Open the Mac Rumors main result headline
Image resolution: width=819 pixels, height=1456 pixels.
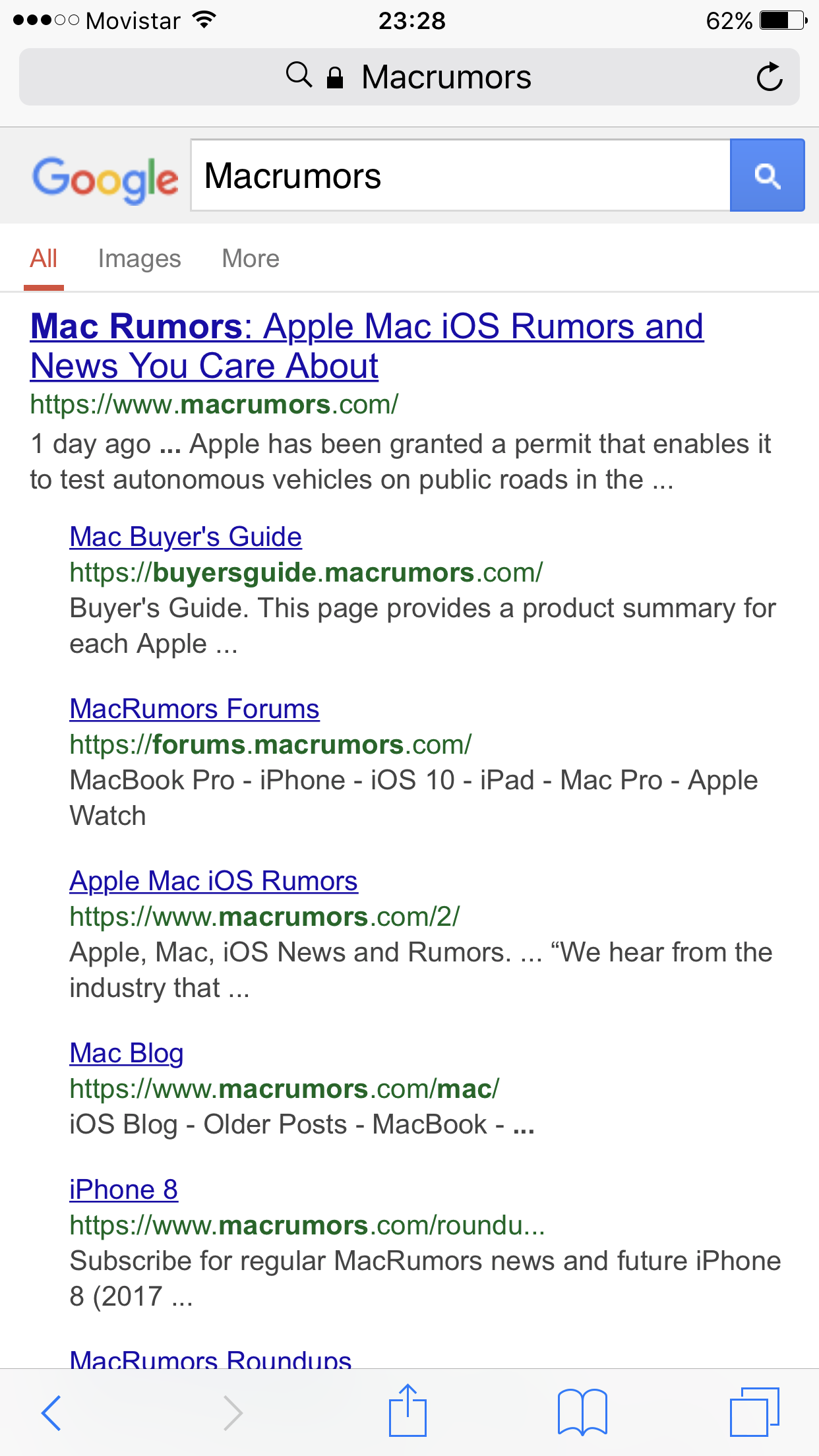coord(367,346)
